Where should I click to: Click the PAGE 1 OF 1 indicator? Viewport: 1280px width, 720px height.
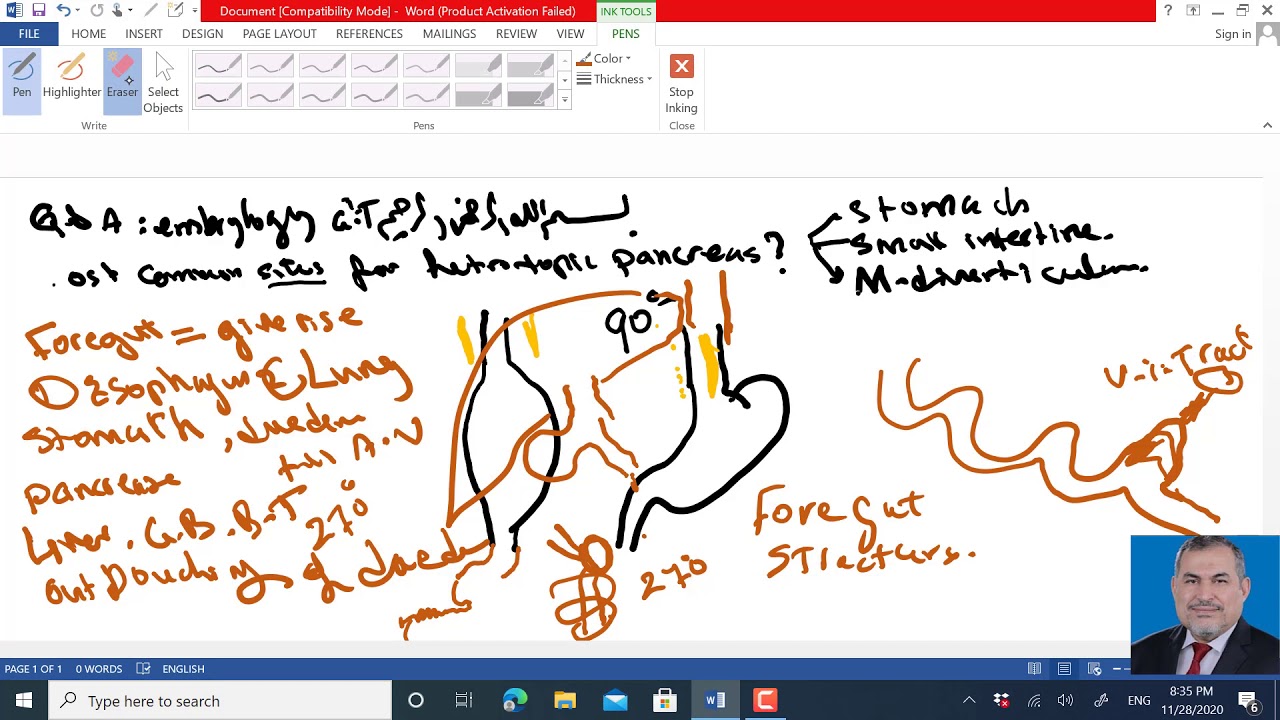tap(33, 669)
